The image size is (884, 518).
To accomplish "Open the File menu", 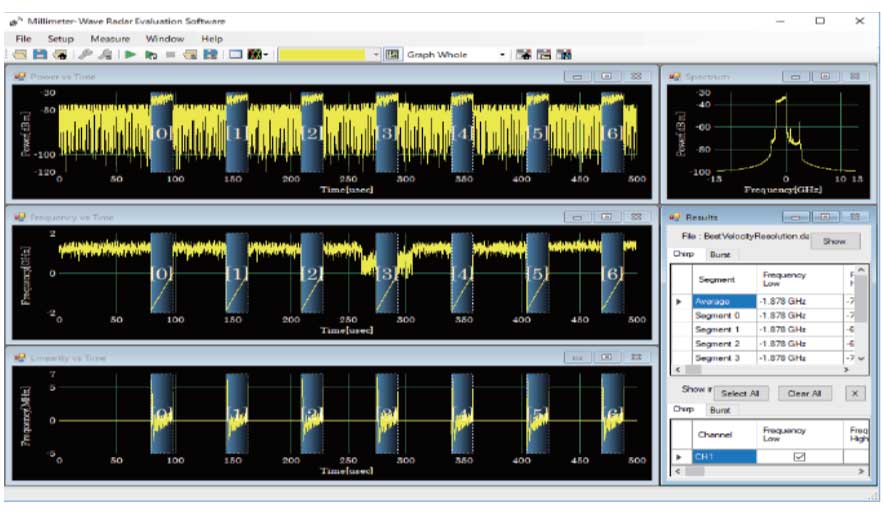I will [23, 38].
